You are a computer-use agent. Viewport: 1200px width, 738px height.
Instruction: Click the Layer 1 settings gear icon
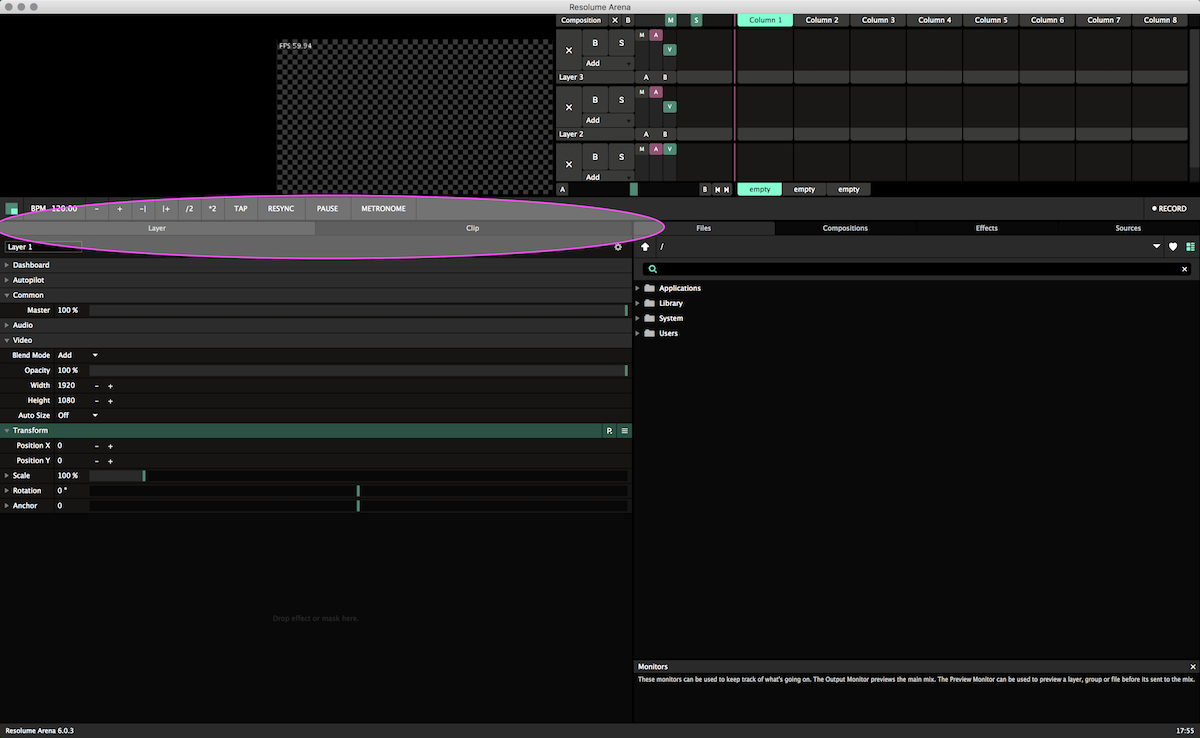[x=618, y=247]
